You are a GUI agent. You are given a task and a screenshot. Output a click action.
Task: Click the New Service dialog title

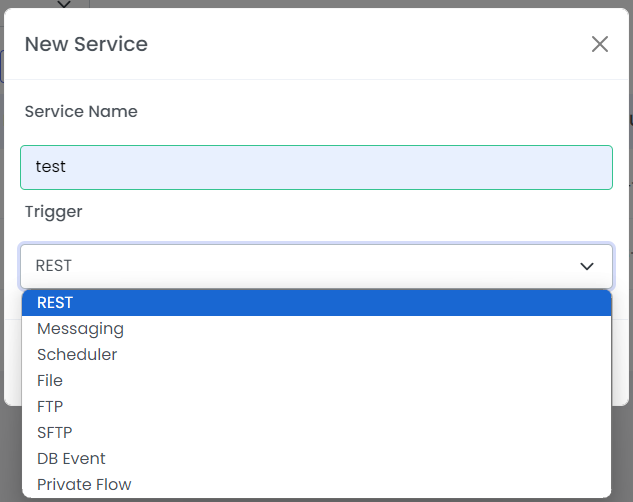[86, 44]
